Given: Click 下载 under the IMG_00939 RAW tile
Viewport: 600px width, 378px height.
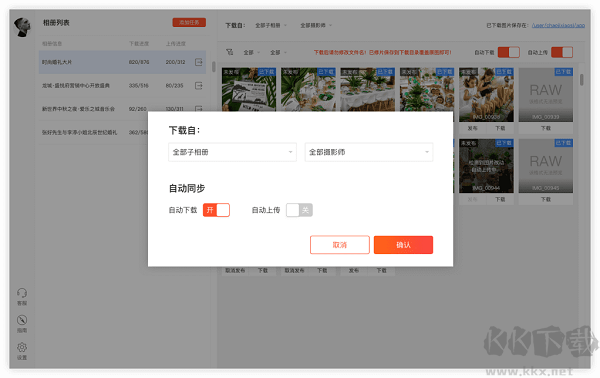Looking at the screenshot, I should coord(546,128).
